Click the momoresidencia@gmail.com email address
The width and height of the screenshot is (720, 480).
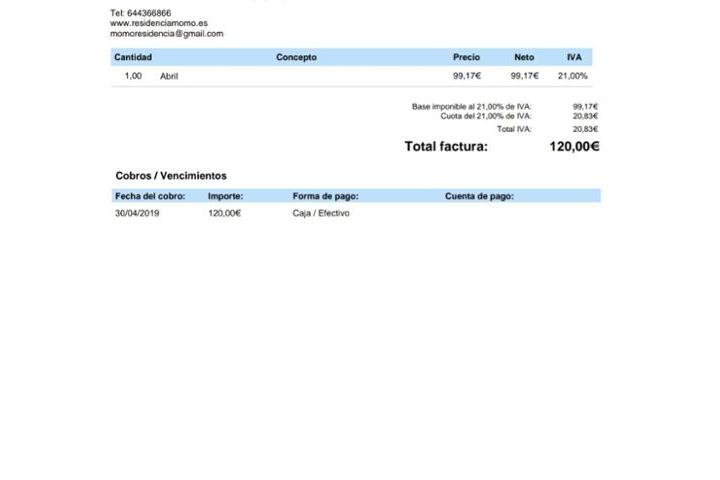(x=166, y=33)
